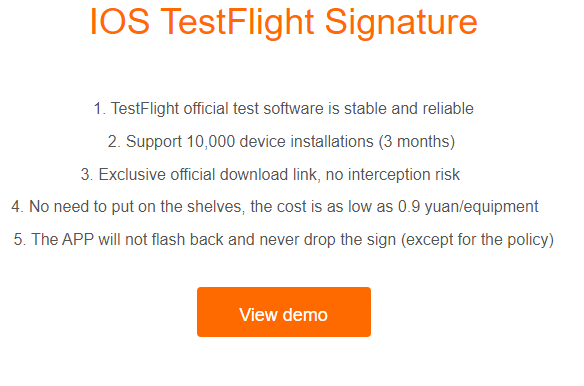Click the no interception risk phrase

pos(393,175)
